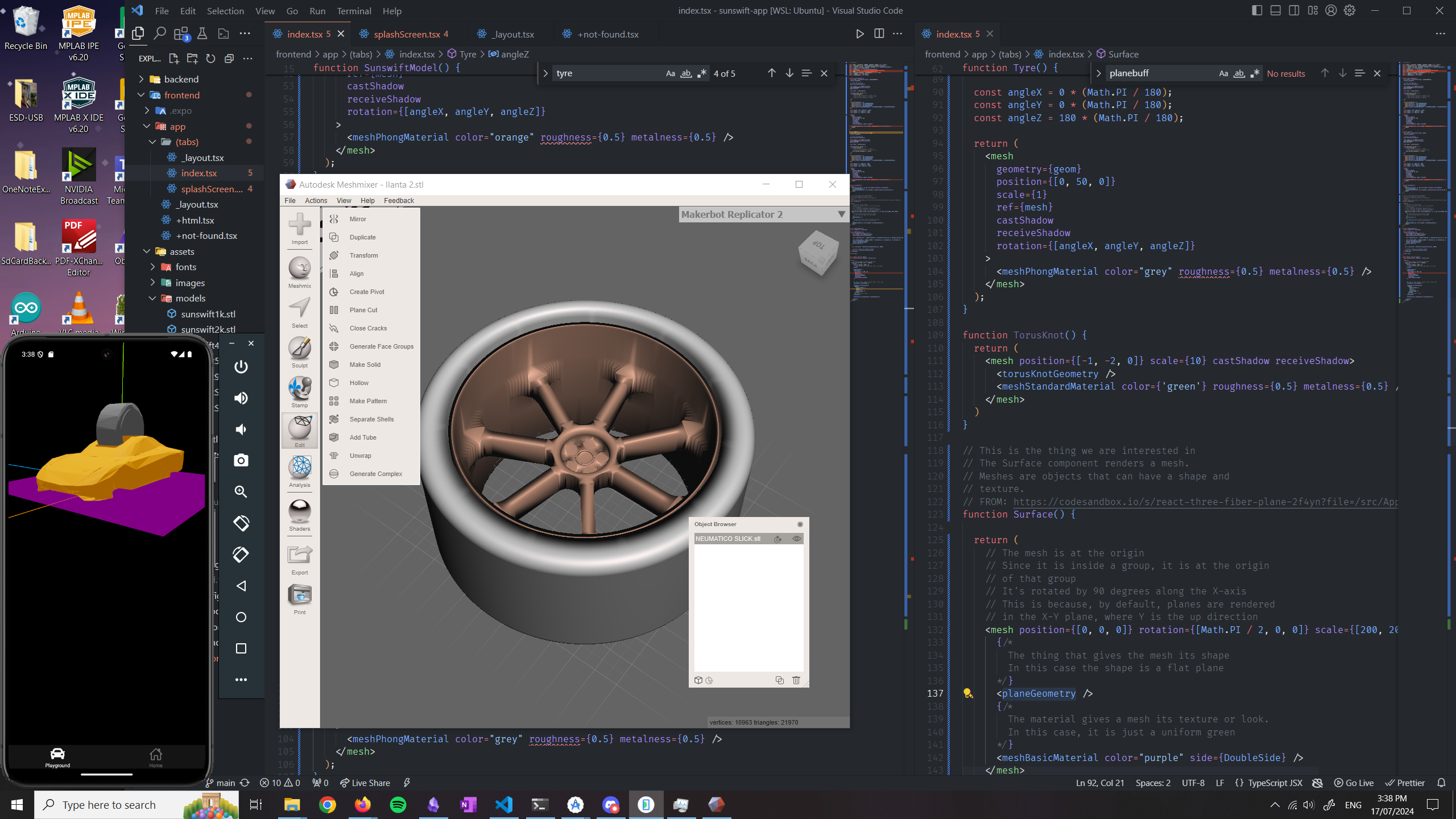
Task: Choose Separate Shells option
Action: [371, 419]
